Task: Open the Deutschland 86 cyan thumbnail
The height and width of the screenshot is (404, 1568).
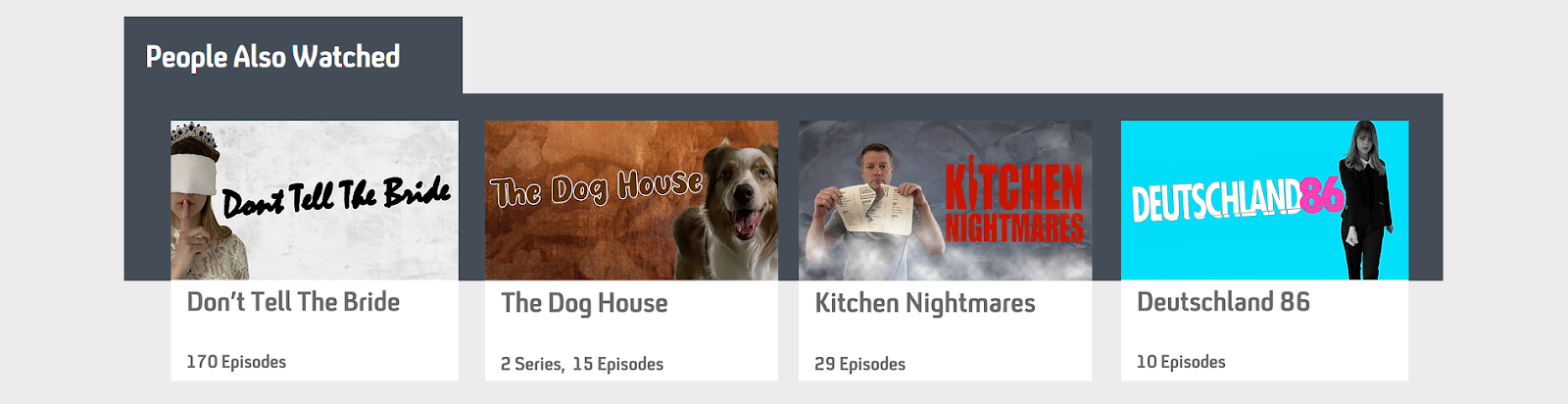Action: pos(1264,200)
